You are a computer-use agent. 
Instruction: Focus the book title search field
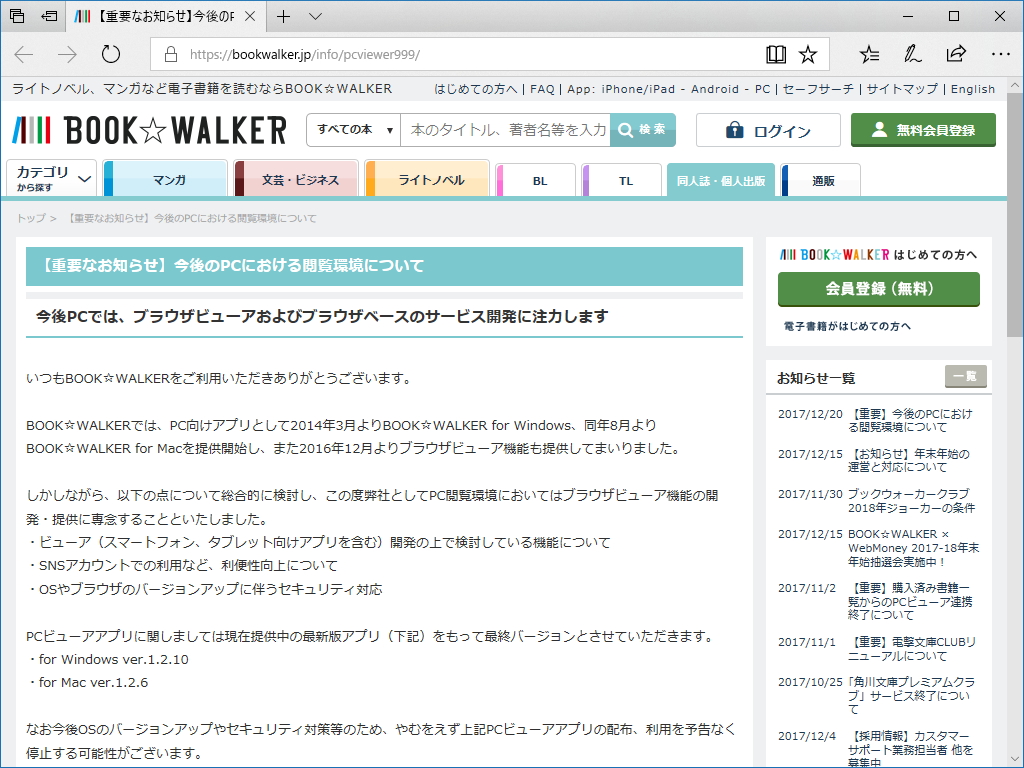(x=505, y=130)
